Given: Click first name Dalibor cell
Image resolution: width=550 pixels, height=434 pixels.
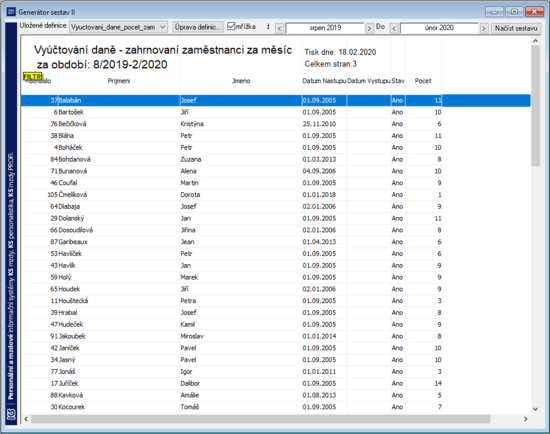Looking at the screenshot, I should pos(241,383).
